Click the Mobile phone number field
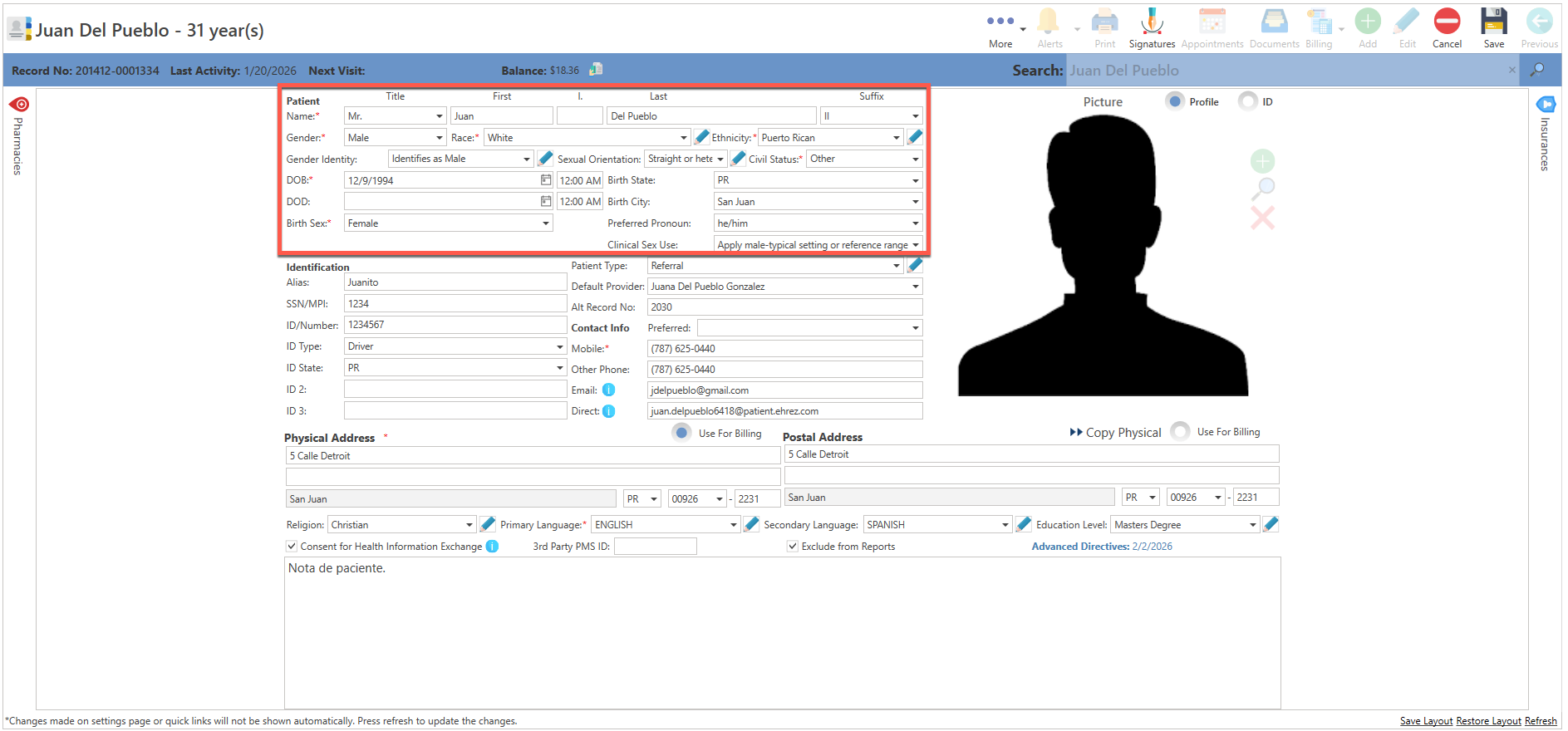 click(x=784, y=348)
